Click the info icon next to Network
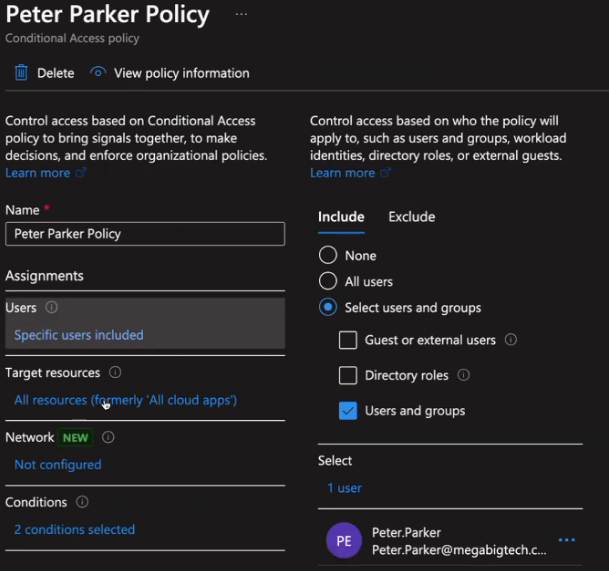 pyautogui.click(x=108, y=438)
